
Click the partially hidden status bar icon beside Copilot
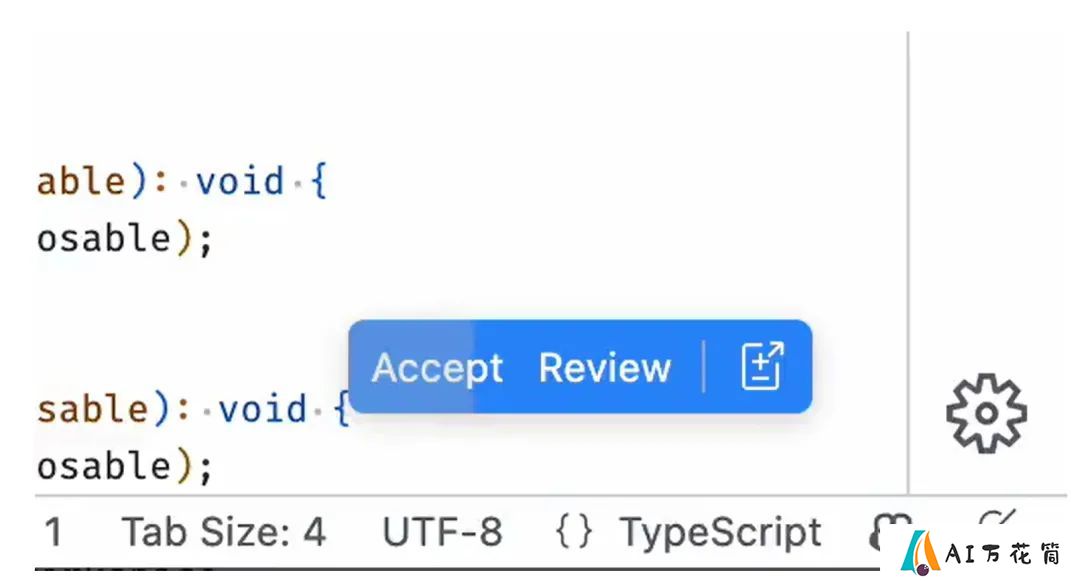click(996, 520)
